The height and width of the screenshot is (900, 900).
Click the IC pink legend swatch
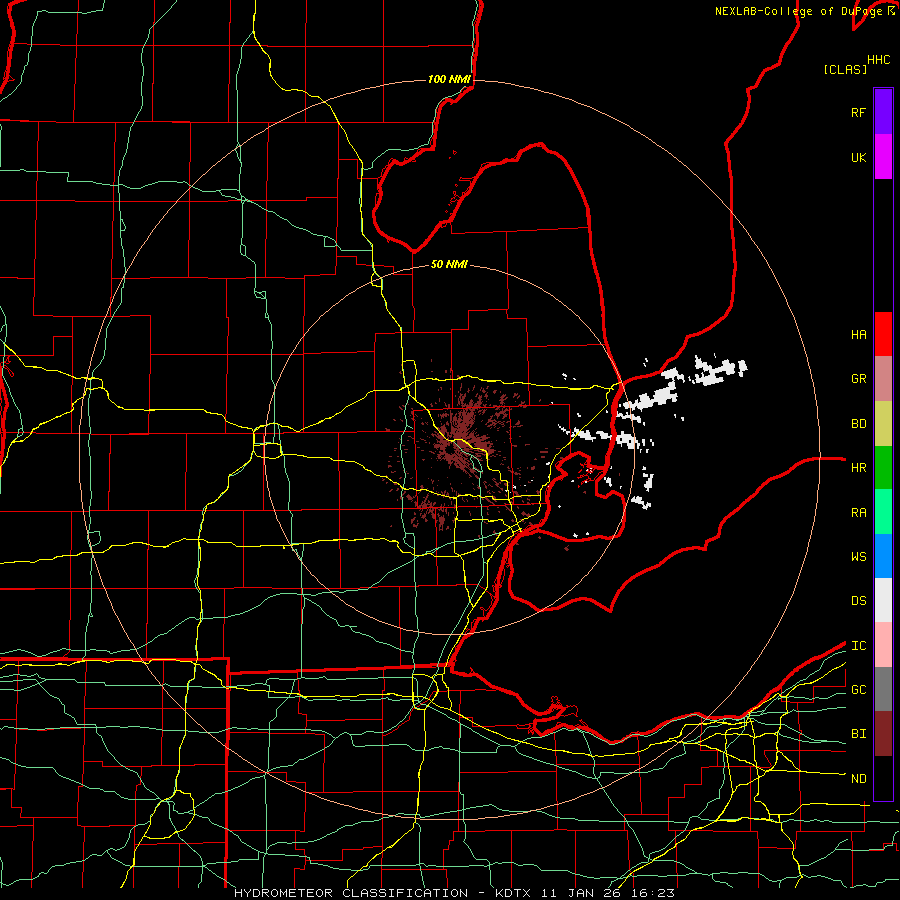pyautogui.click(x=883, y=645)
